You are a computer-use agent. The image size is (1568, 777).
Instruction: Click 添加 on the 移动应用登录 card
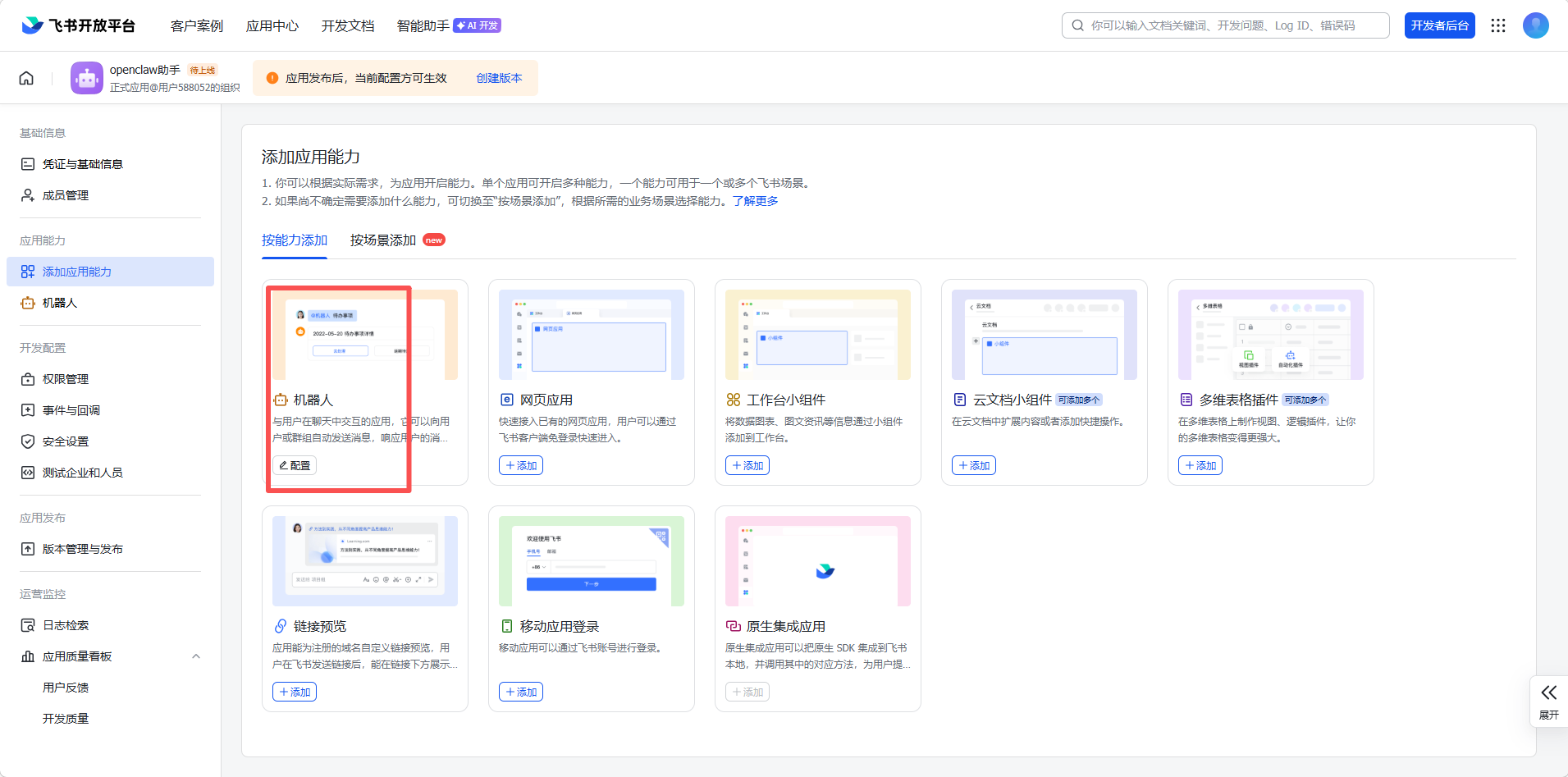(521, 692)
